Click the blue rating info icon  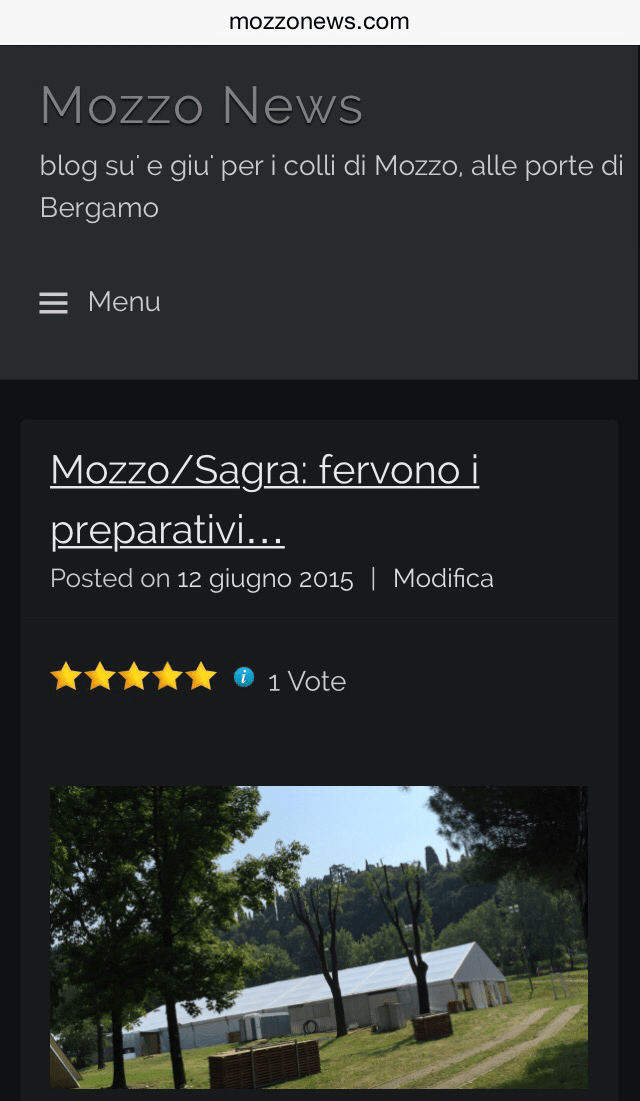[x=244, y=677]
